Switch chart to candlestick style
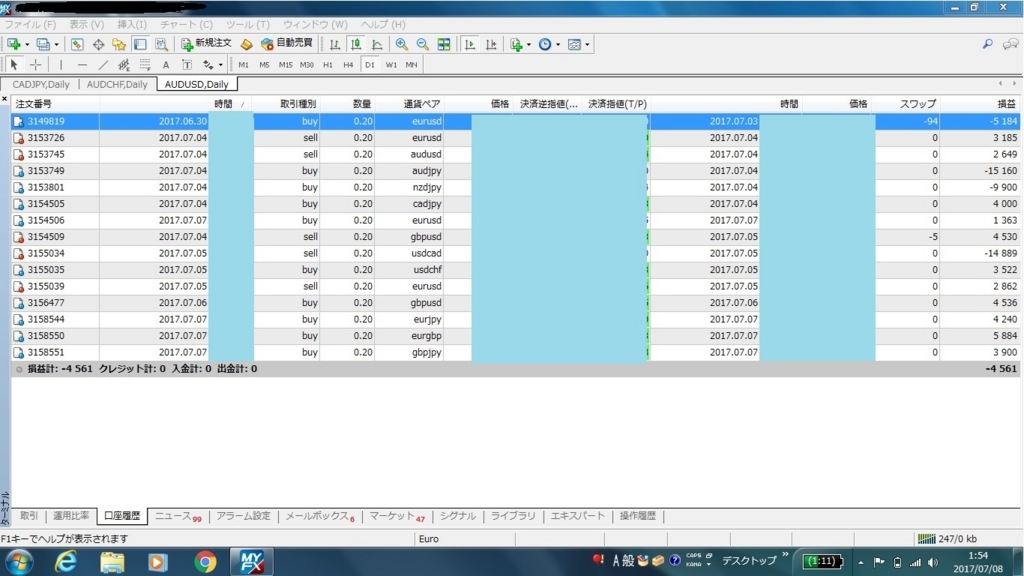This screenshot has width=1024, height=576. [x=356, y=44]
